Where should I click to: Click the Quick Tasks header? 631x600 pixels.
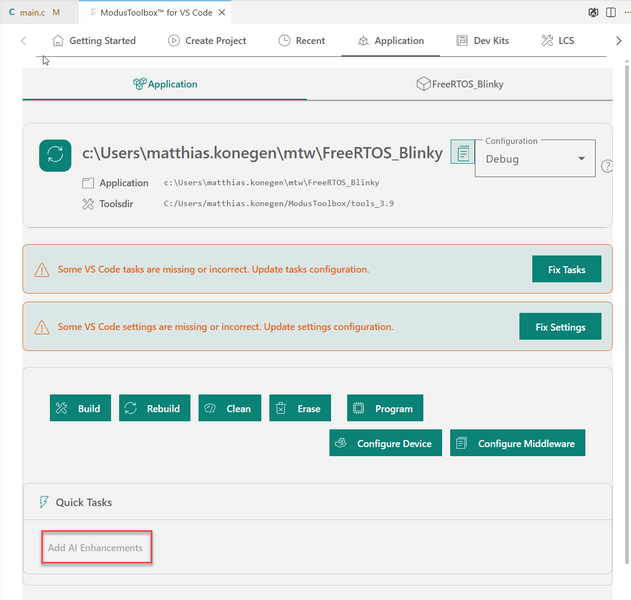click(x=318, y=502)
